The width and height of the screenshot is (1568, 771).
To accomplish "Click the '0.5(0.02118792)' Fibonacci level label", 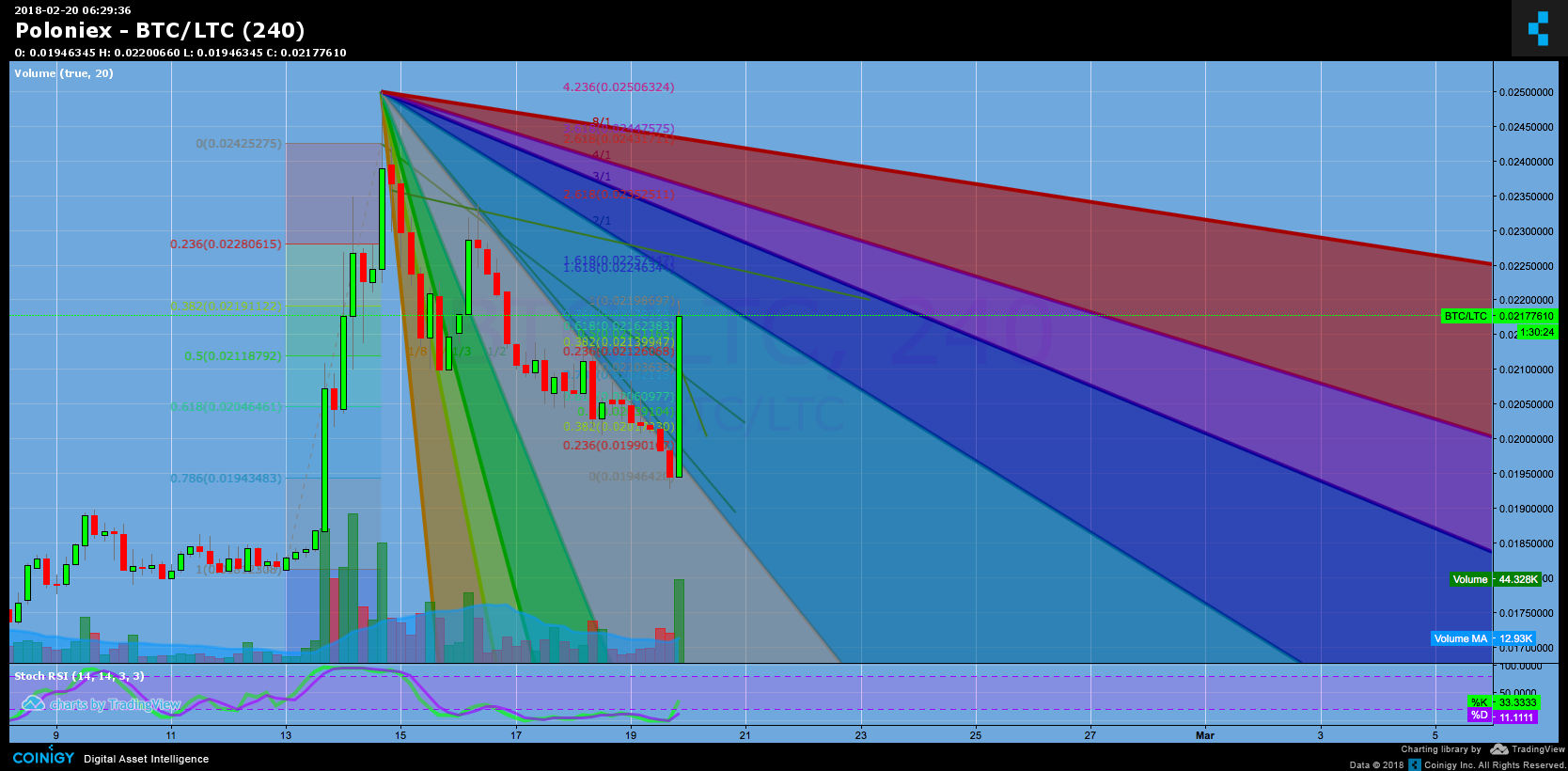I will pos(233,356).
